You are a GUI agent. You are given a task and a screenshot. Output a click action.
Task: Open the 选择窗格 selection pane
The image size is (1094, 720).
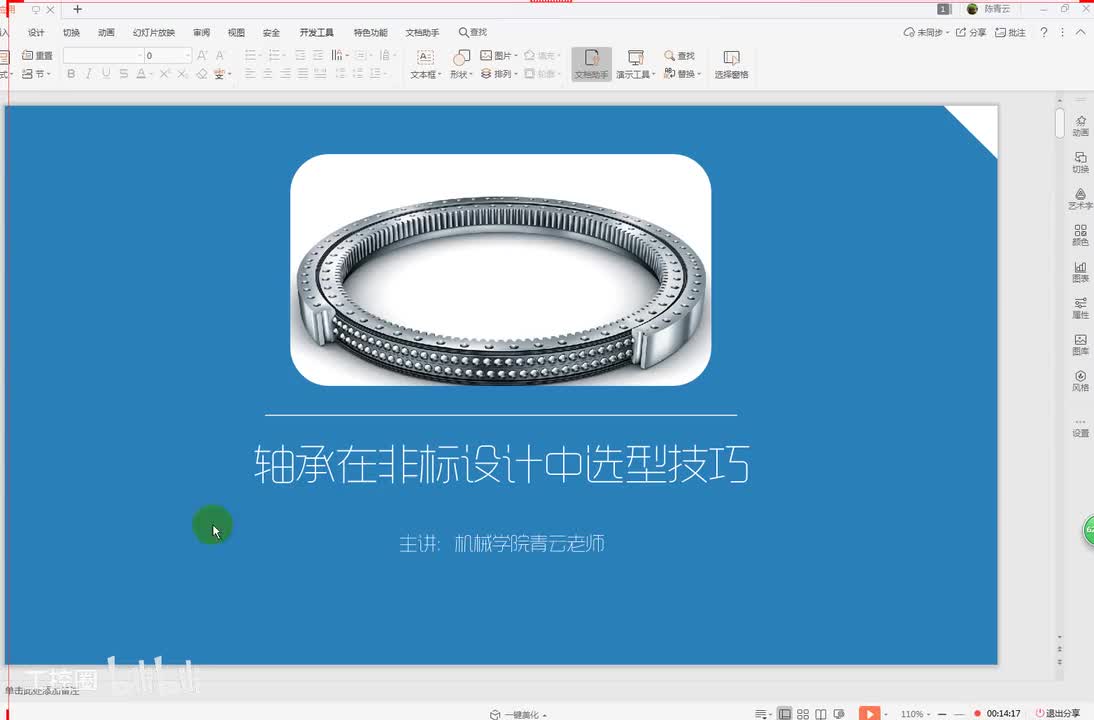731,64
